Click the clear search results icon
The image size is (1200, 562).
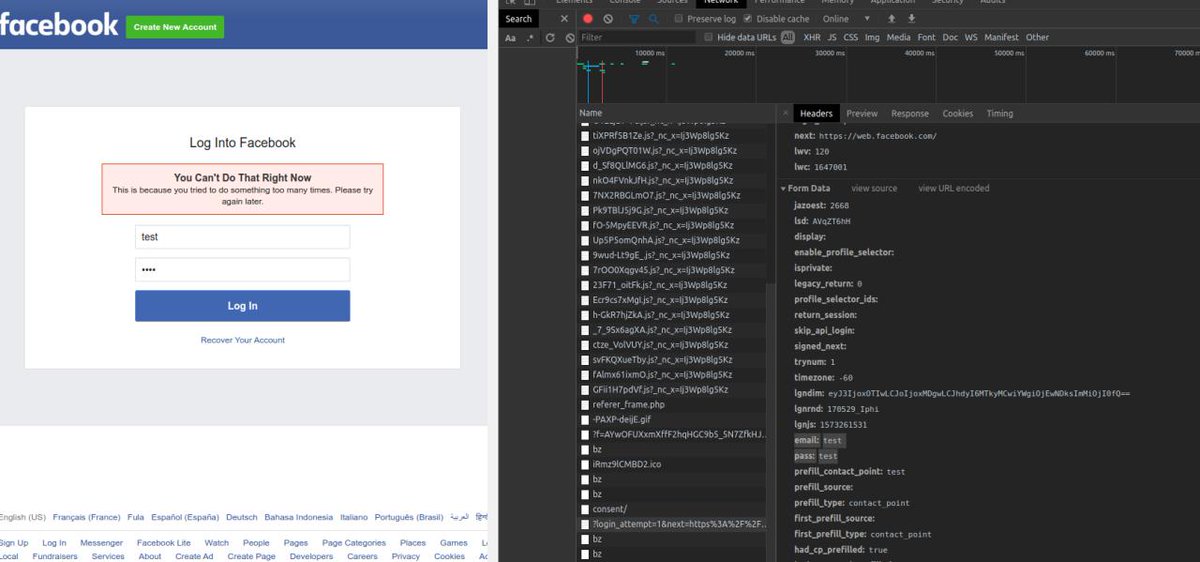tap(569, 38)
